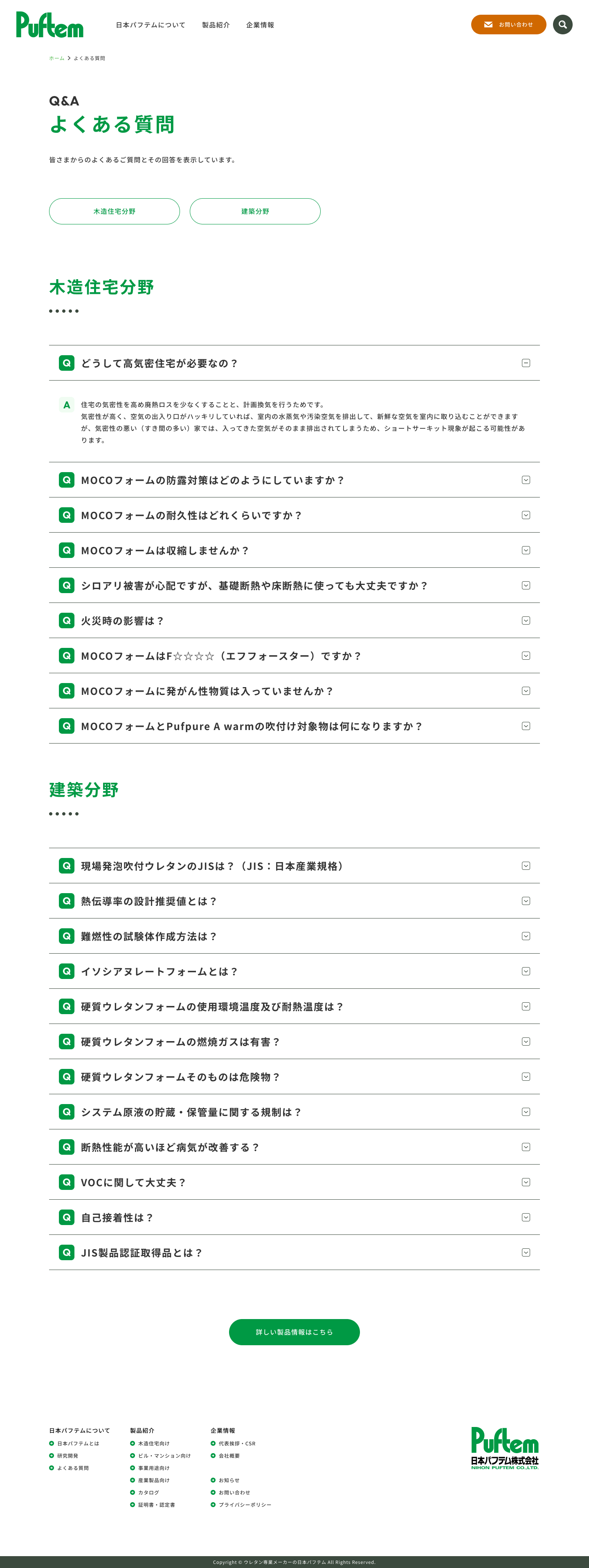
Task: Expand JIS製品認証取得品とは？ chevron
Action: click(526, 1253)
